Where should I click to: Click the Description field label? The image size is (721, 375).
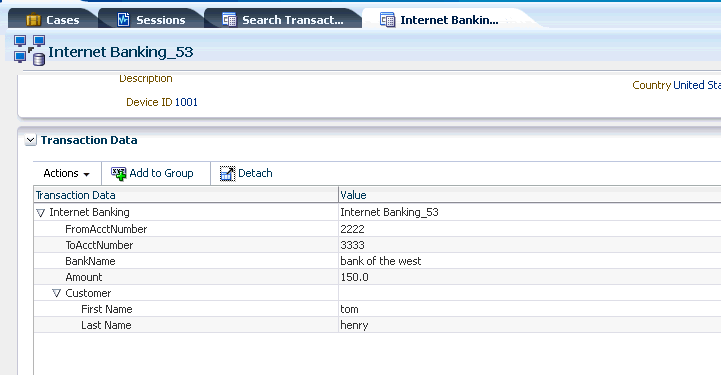146,79
